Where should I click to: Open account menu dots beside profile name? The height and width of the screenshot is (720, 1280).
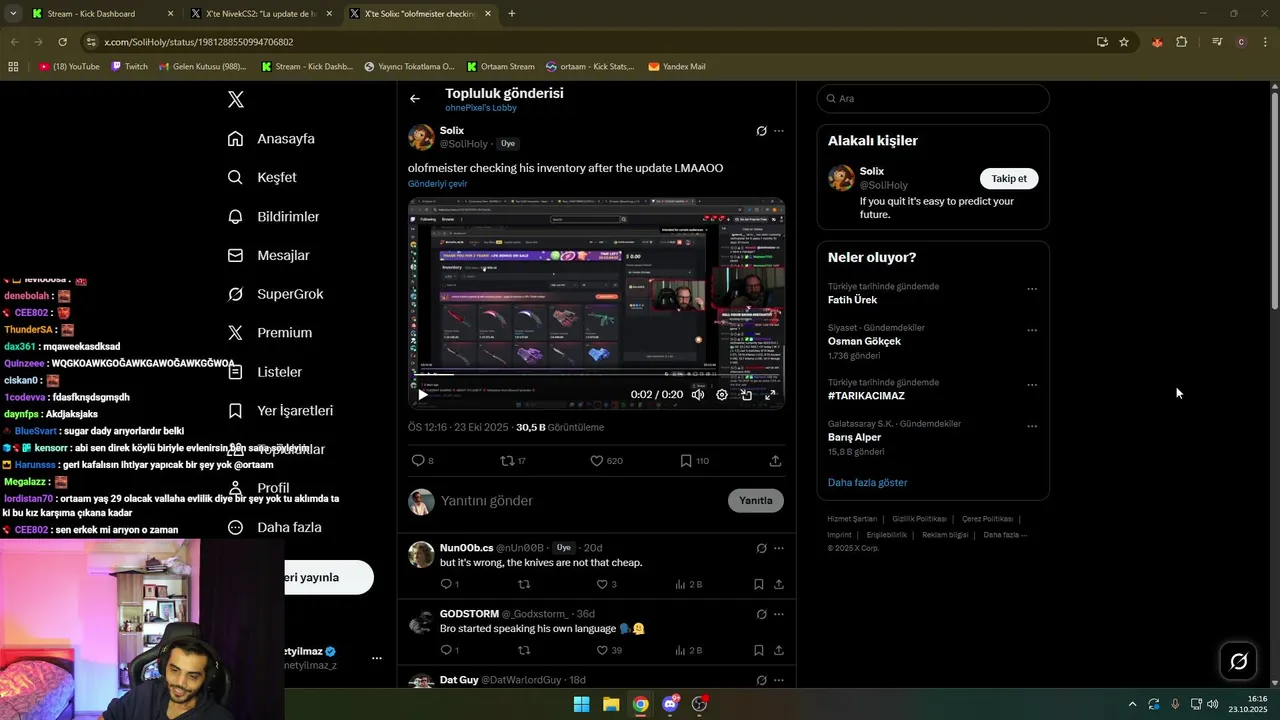coord(377,658)
